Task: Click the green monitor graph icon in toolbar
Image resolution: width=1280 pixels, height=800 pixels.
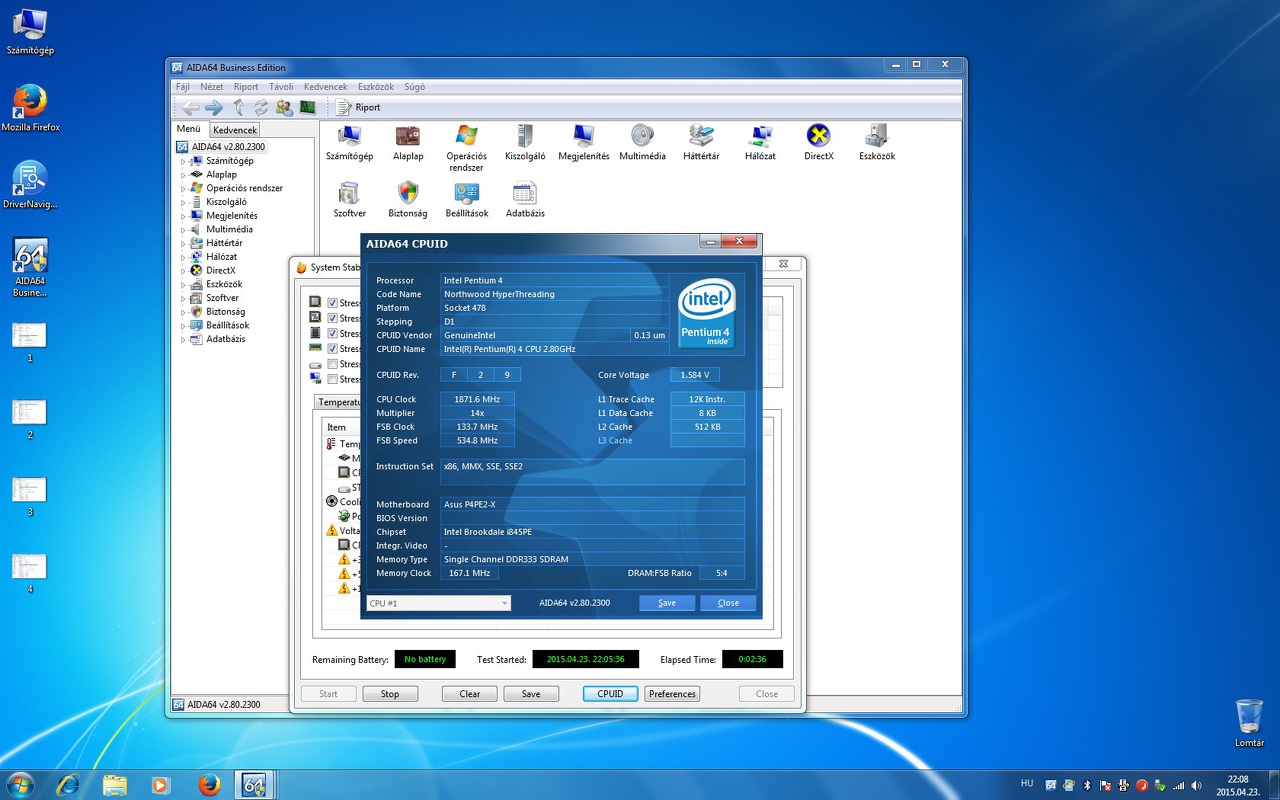Action: coord(308,107)
